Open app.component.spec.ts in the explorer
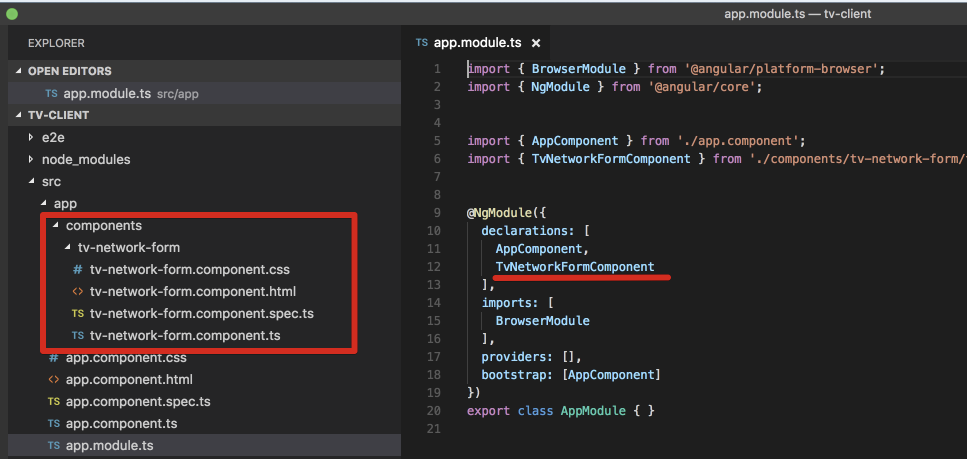 pos(137,402)
